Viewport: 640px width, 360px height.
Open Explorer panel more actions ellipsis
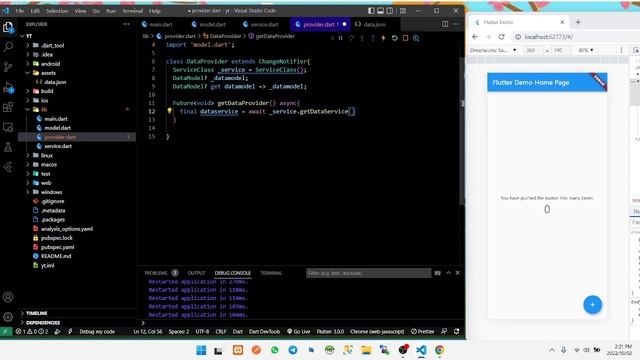pyautogui.click(x=127, y=24)
